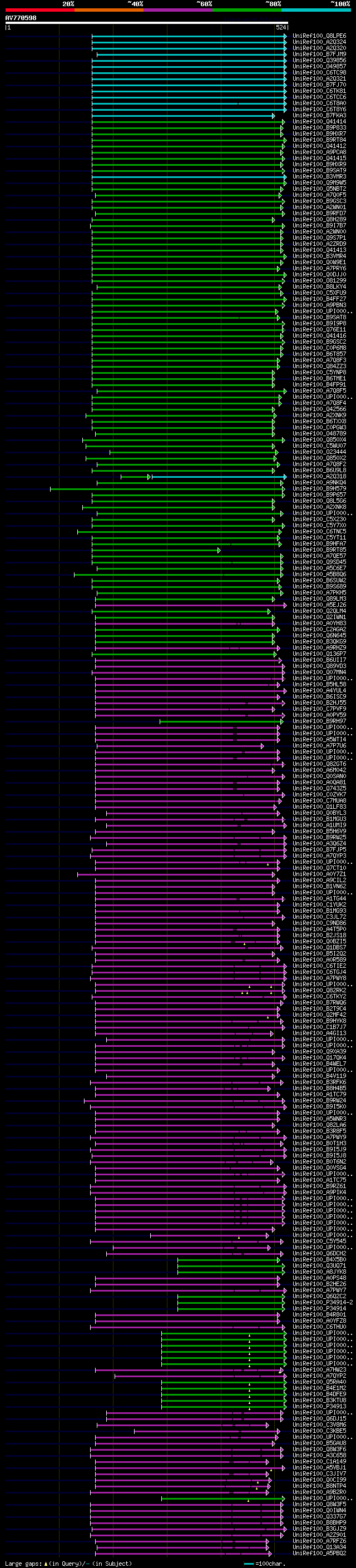Choose UniRef100_B6SUW2 label

pos(319,580)
